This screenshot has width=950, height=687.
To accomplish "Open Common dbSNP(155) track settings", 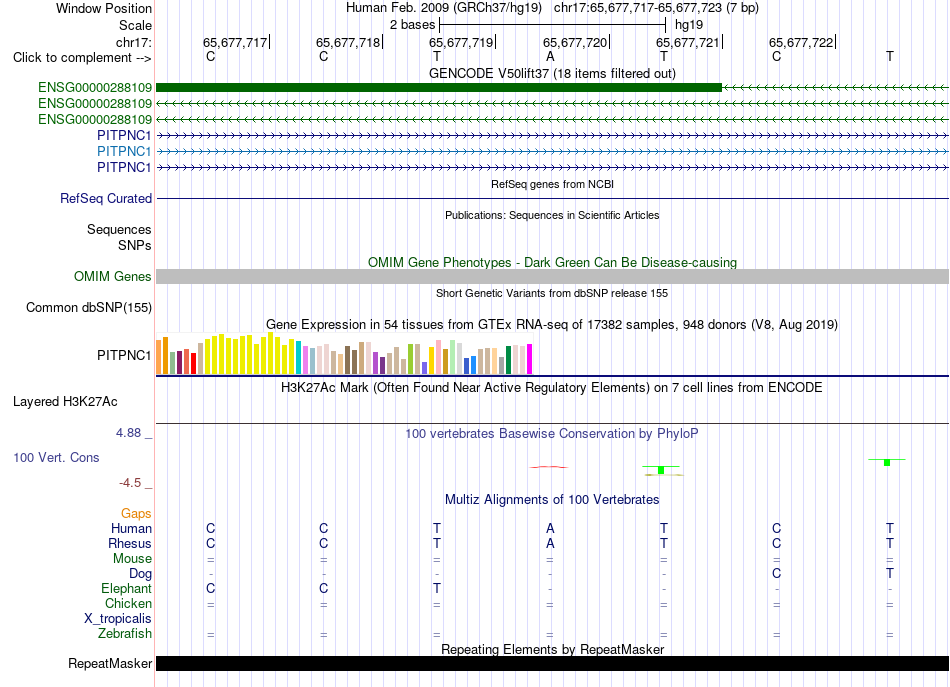I will (89, 307).
